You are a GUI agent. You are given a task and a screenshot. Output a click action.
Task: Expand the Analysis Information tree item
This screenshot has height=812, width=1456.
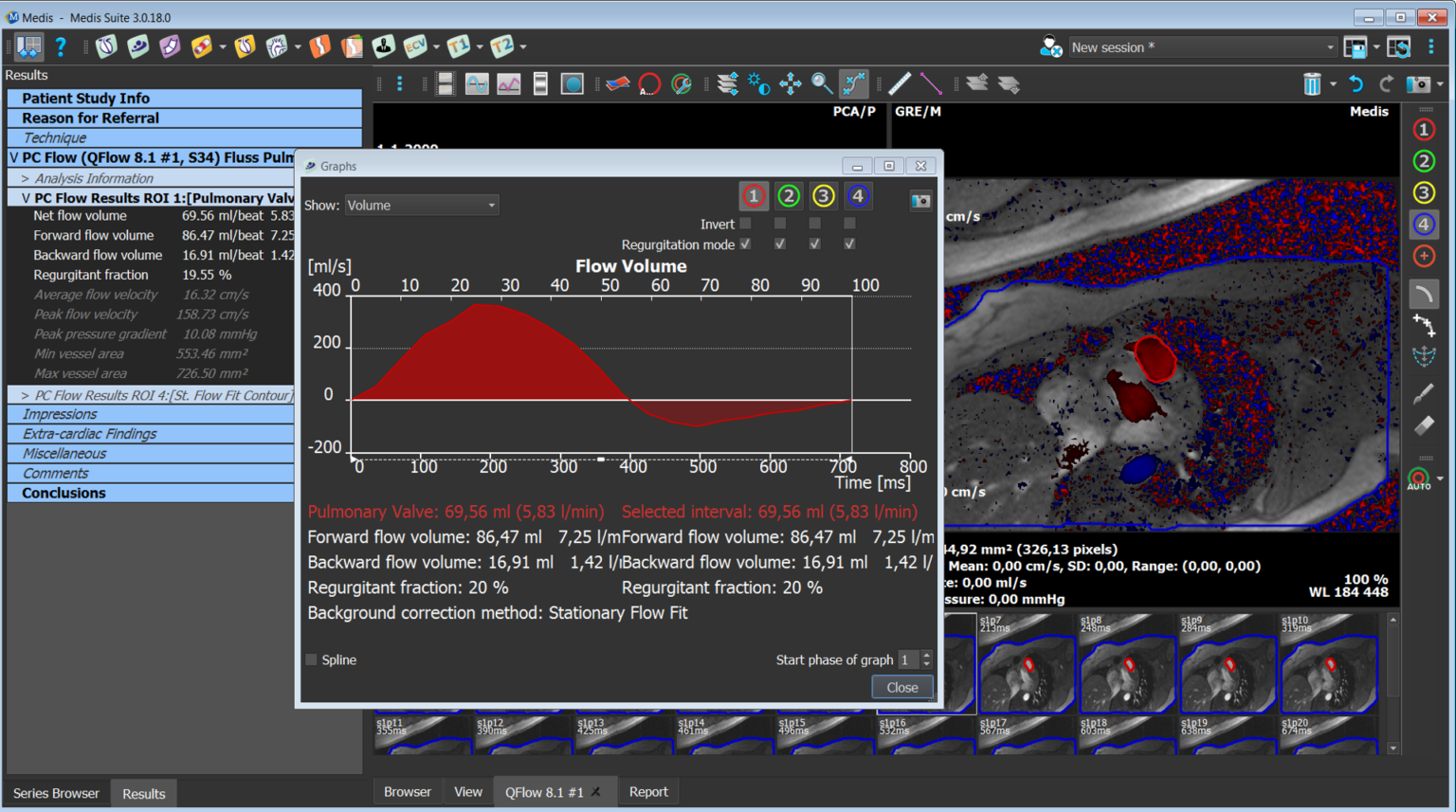click(x=25, y=178)
